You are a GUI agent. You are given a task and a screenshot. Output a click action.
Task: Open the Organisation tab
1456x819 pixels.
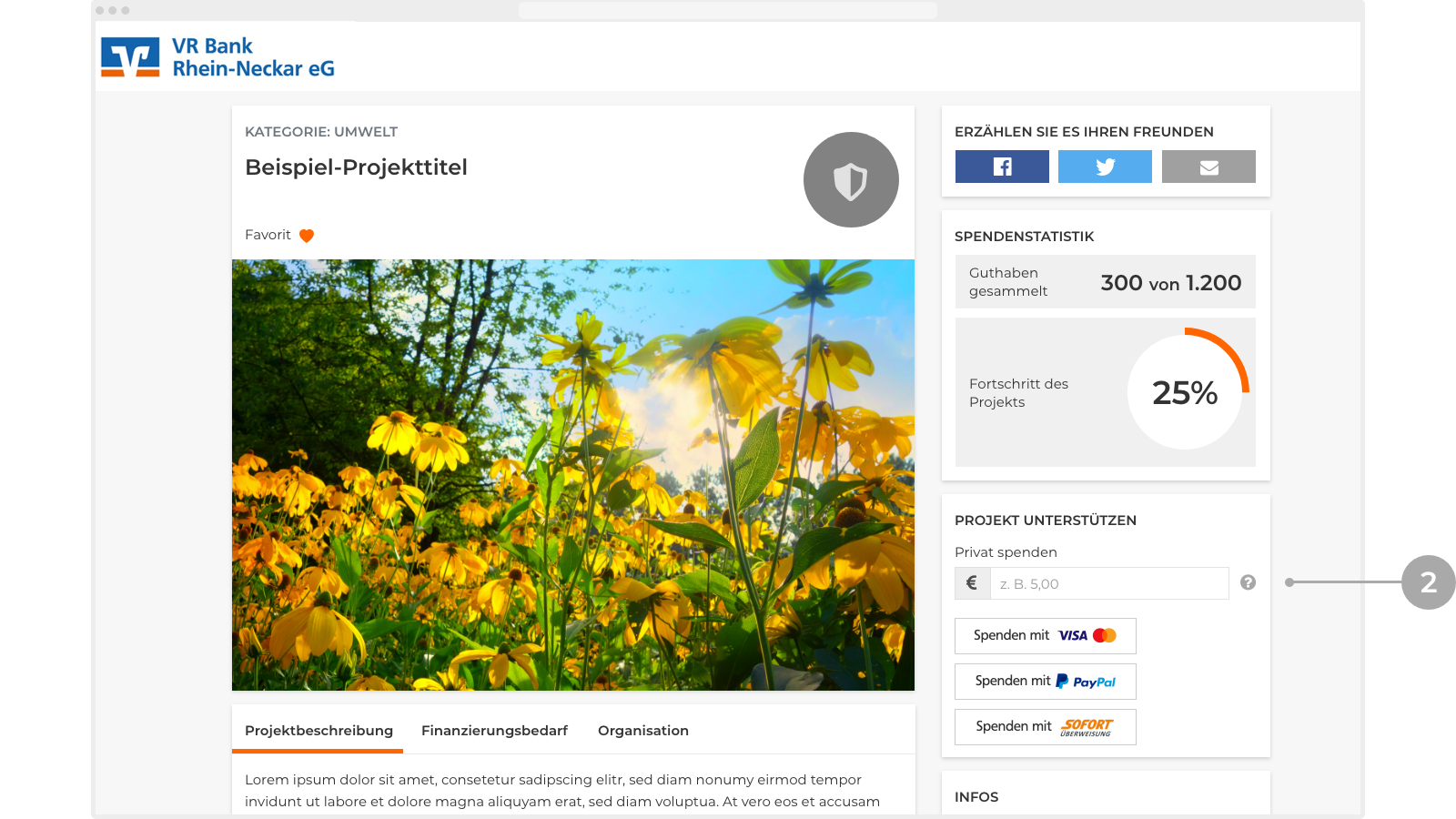(643, 731)
